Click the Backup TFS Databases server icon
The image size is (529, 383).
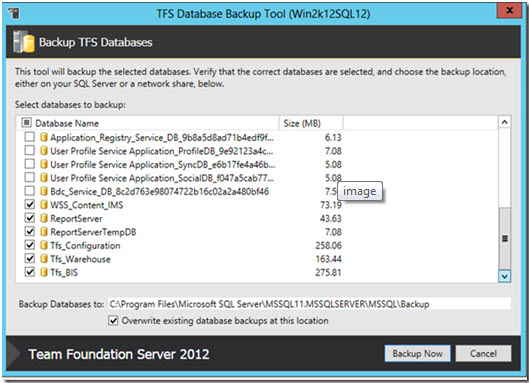[x=24, y=42]
